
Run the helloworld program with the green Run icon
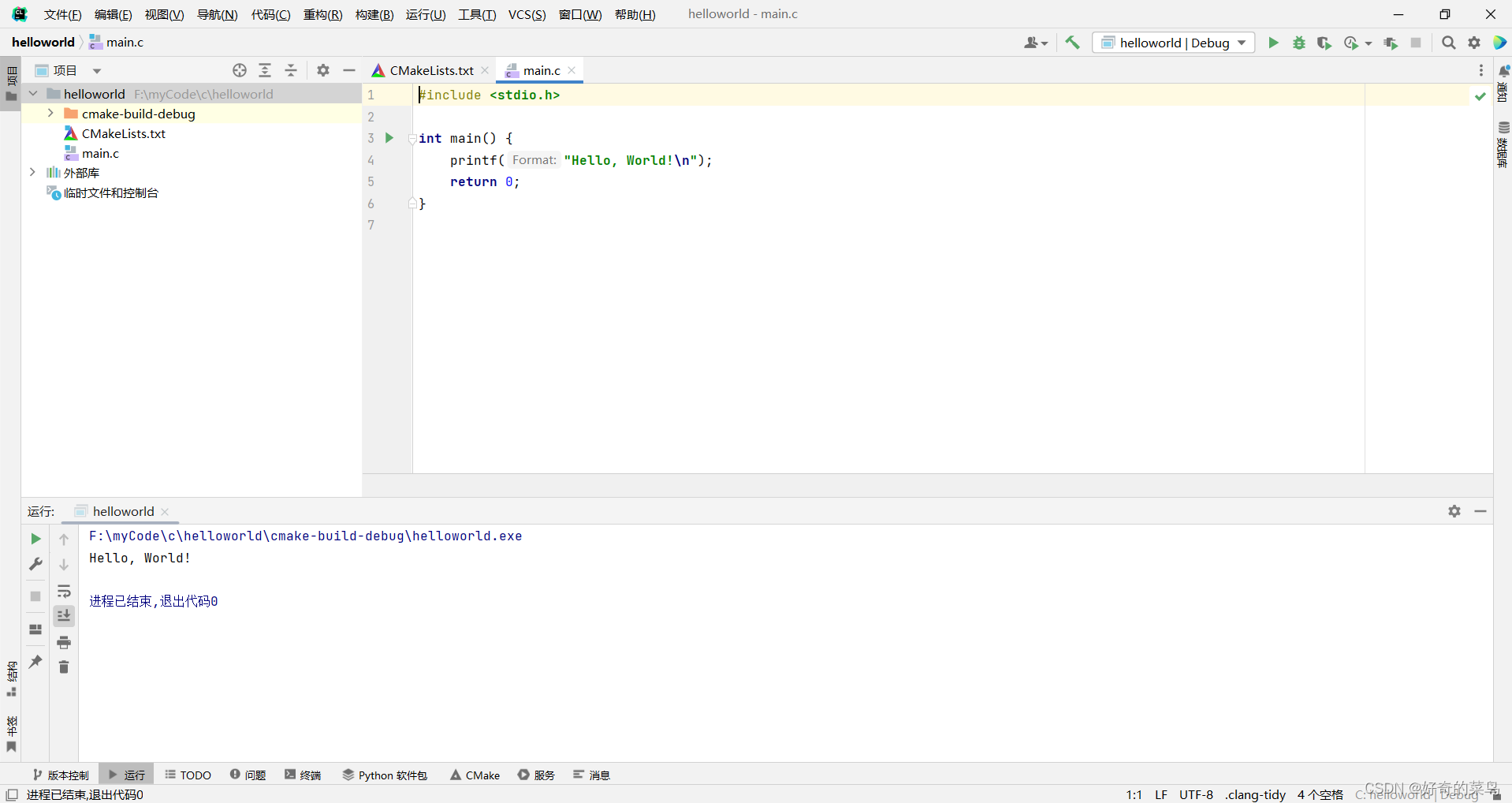pyautogui.click(x=1274, y=43)
